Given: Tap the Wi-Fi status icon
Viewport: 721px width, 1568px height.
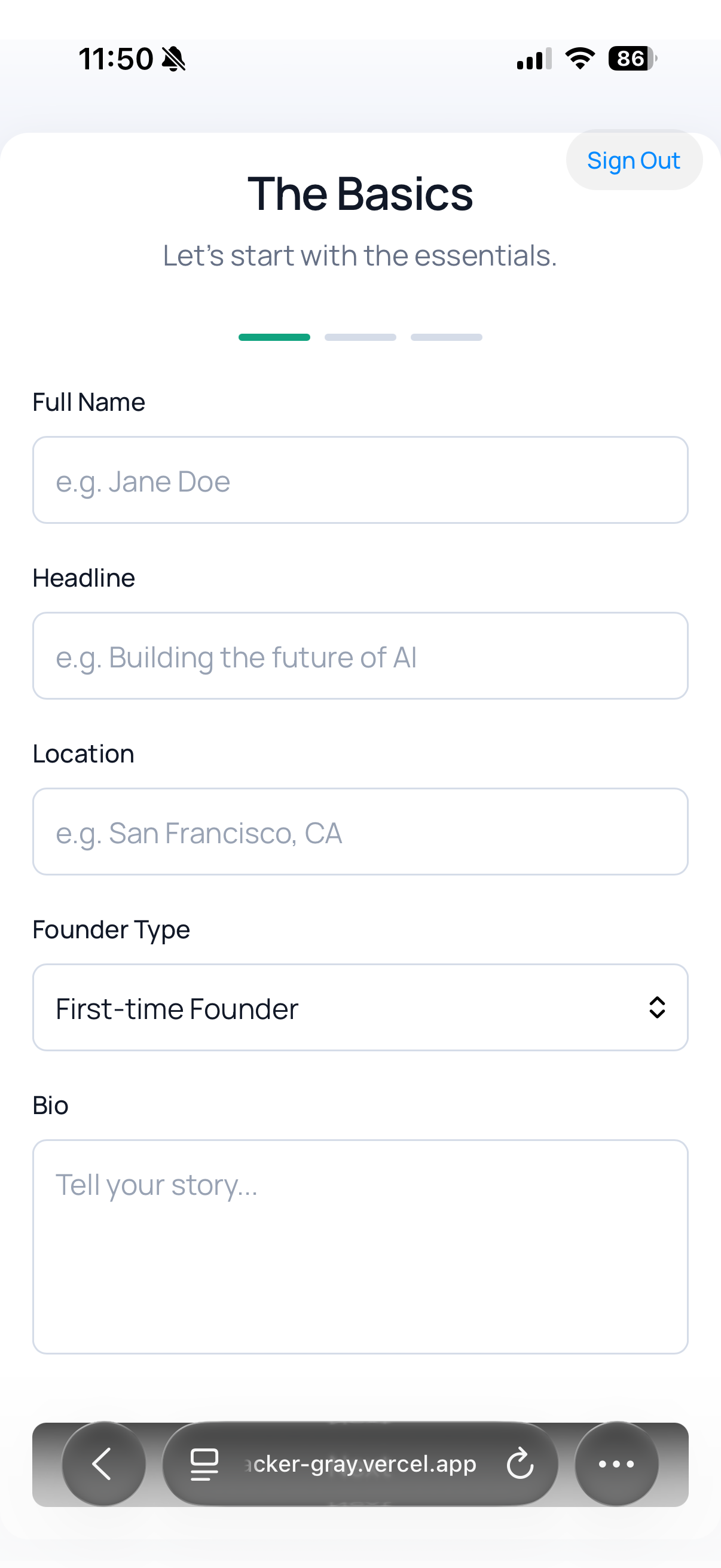Looking at the screenshot, I should (580, 59).
